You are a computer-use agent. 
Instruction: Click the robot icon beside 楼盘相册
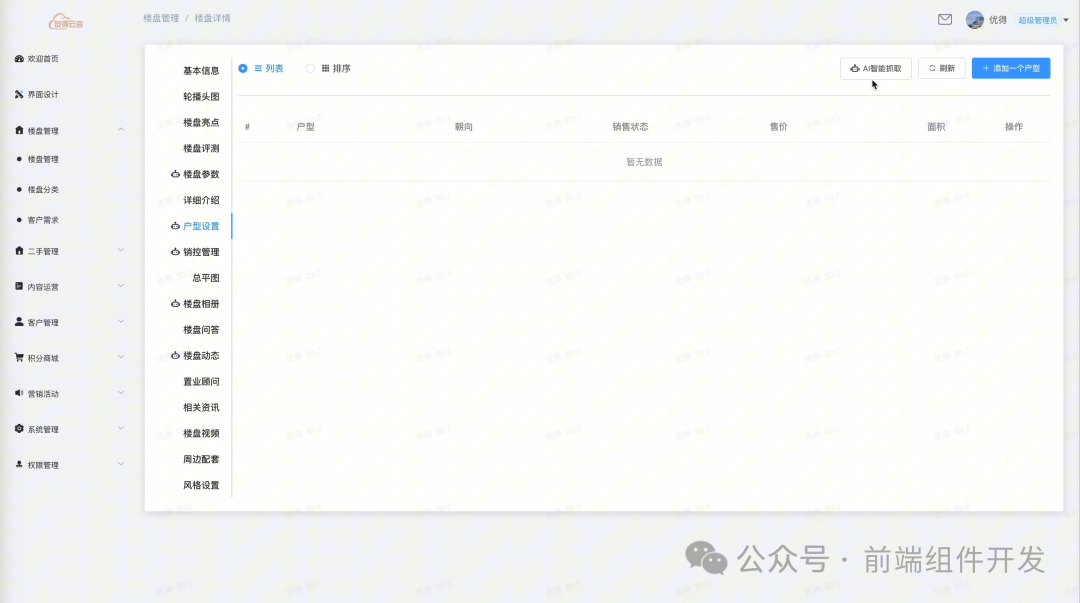tap(175, 303)
